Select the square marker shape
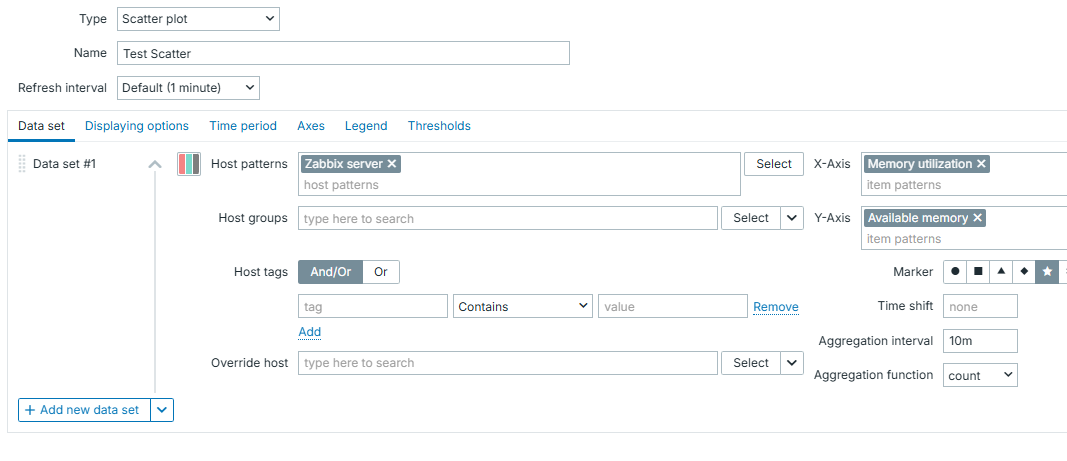Screen dimensions: 1067x461 tap(978, 271)
